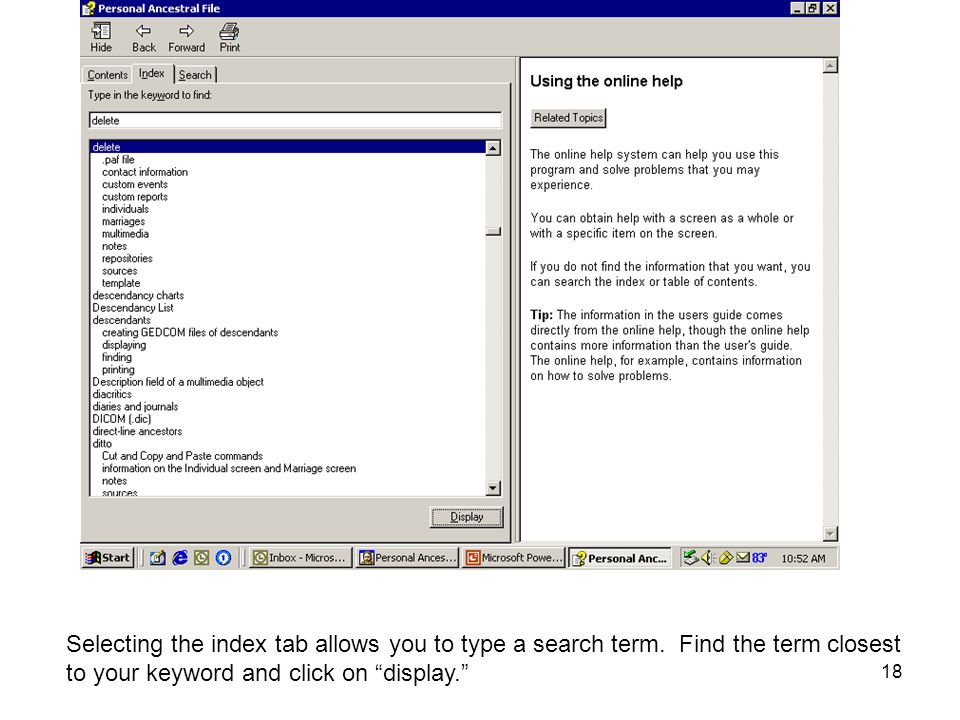Select 'repositories' index entry
Viewport: 960px width, 720px height.
(127, 258)
